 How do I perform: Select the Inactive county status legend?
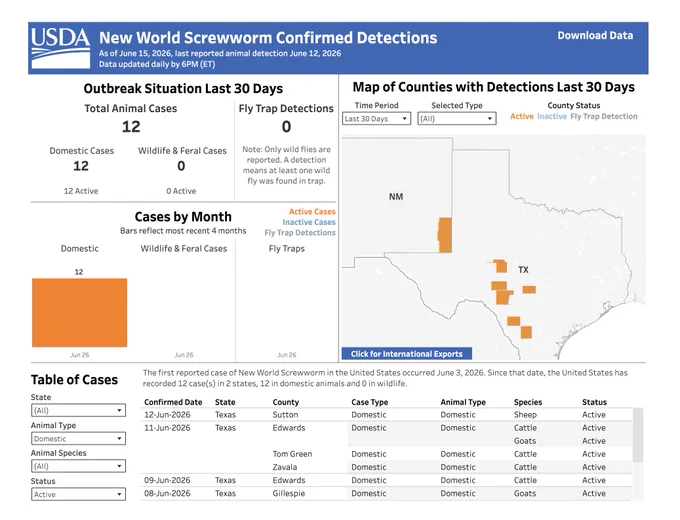(x=552, y=116)
